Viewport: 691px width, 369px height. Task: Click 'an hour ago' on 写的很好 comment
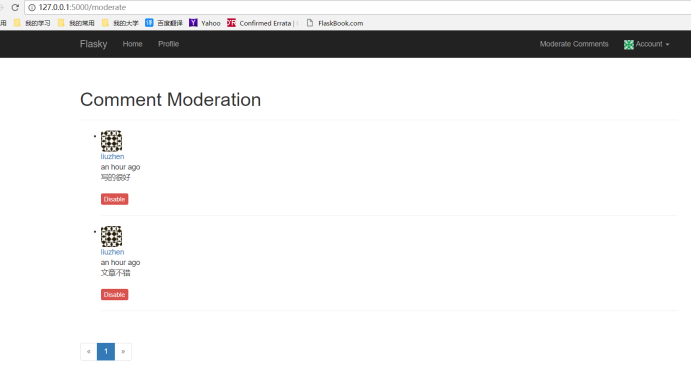[120, 167]
